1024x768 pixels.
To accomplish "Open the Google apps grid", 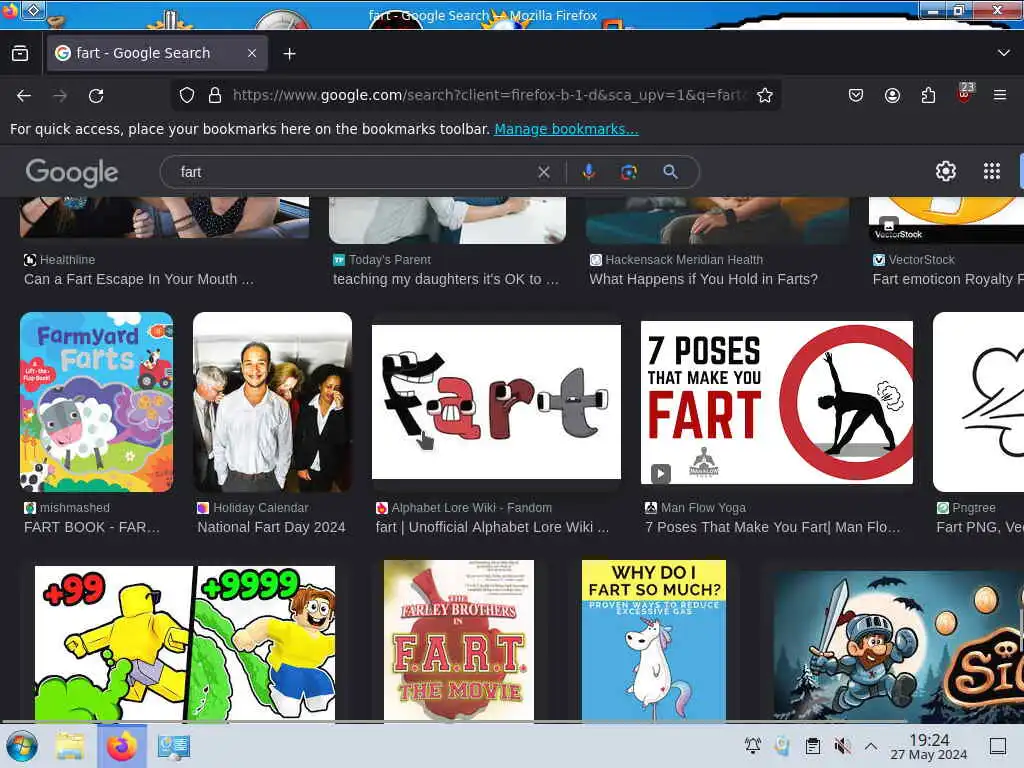I will [992, 171].
